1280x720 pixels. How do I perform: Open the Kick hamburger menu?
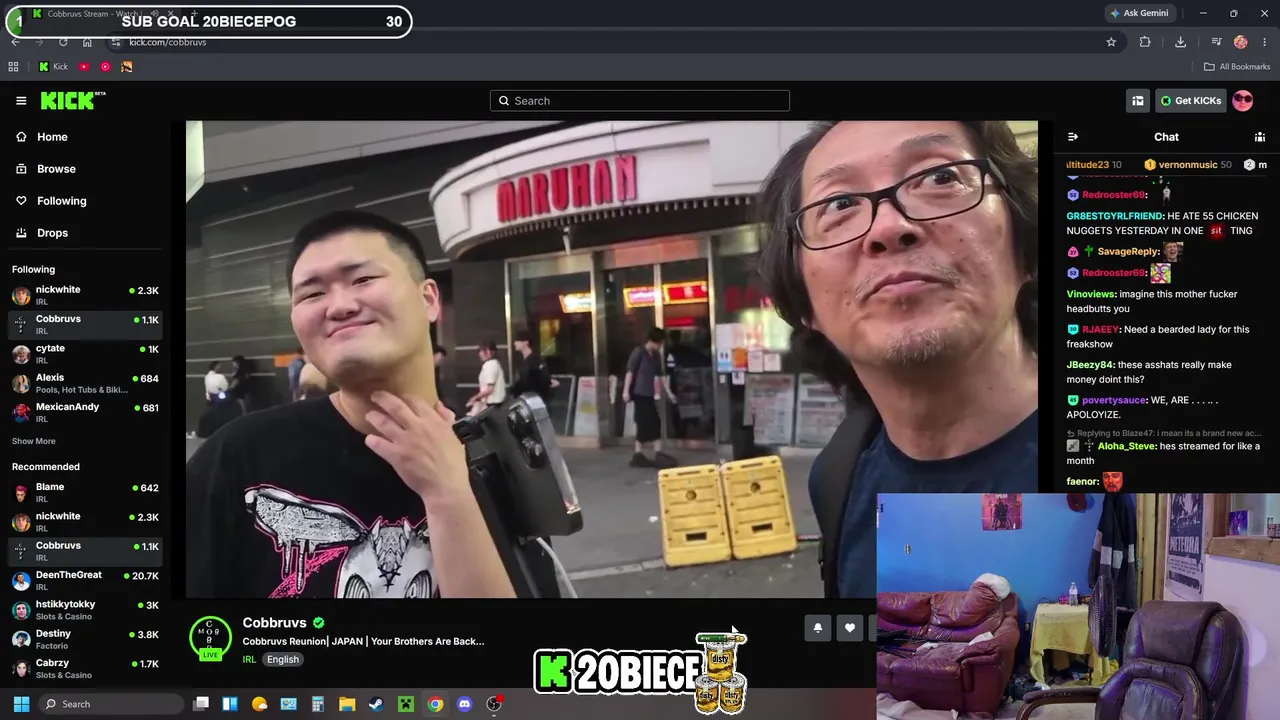tap(21, 101)
